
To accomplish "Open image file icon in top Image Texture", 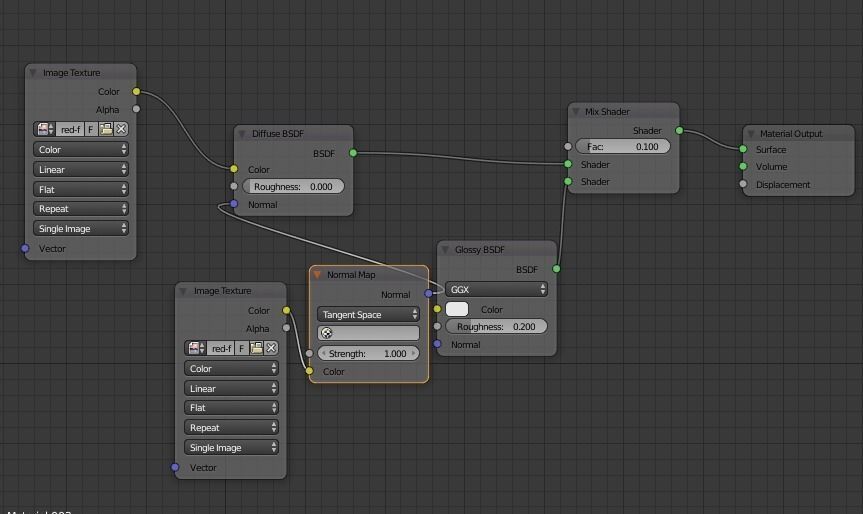I will 106,129.
